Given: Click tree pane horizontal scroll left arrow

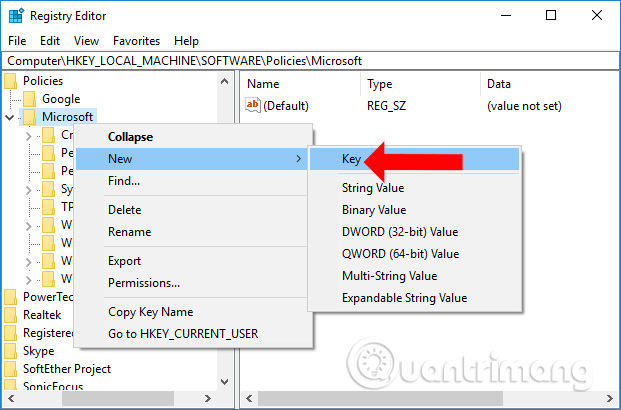Looking at the screenshot, I should pyautogui.click(x=11, y=399).
